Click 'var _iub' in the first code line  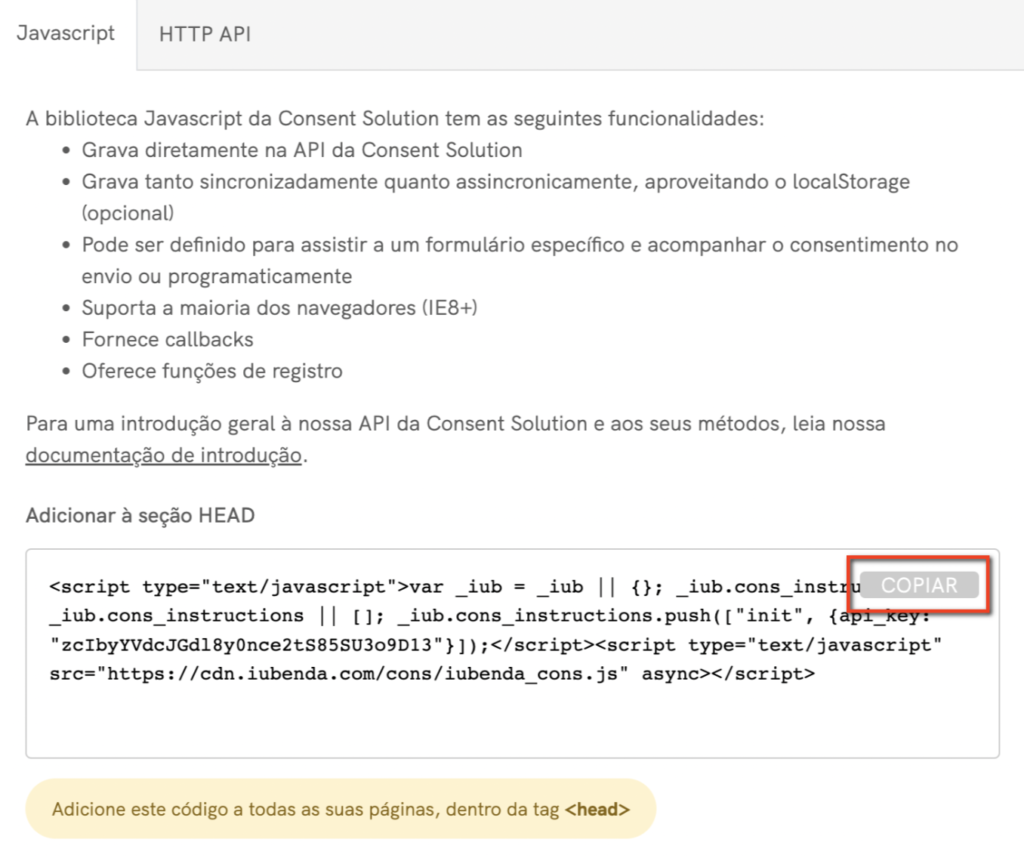(x=441, y=586)
